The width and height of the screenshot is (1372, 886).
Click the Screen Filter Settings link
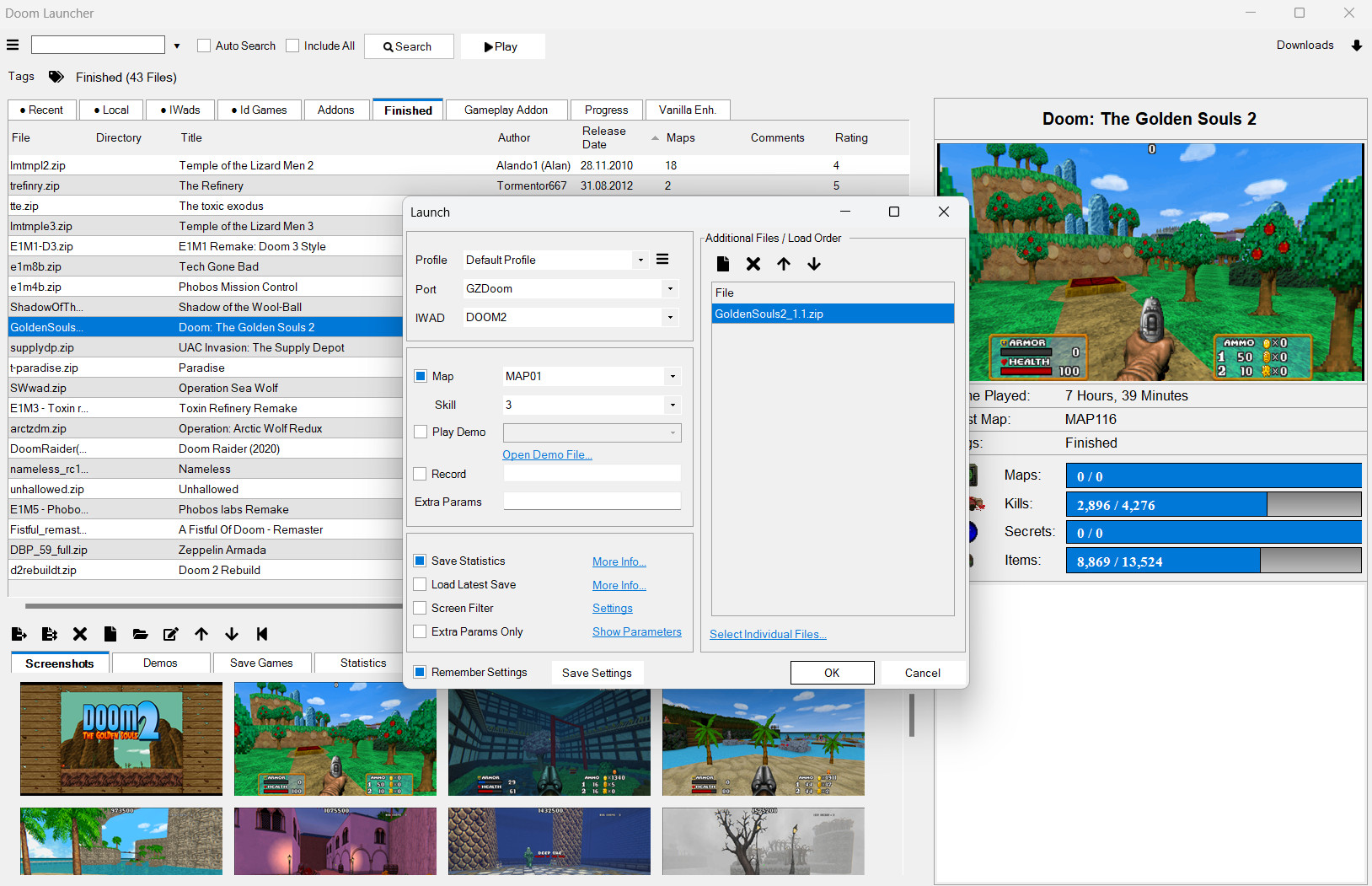click(x=612, y=608)
